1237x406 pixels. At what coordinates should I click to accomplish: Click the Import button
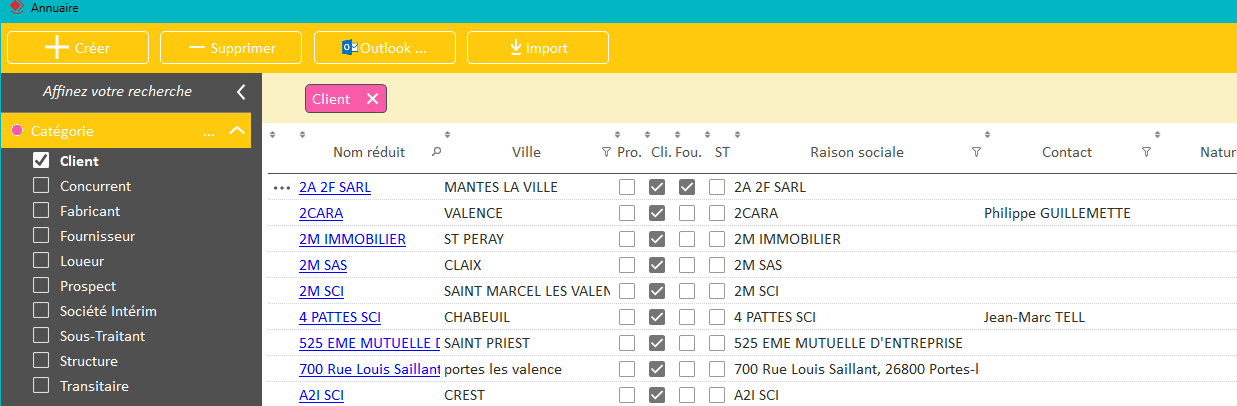[538, 48]
